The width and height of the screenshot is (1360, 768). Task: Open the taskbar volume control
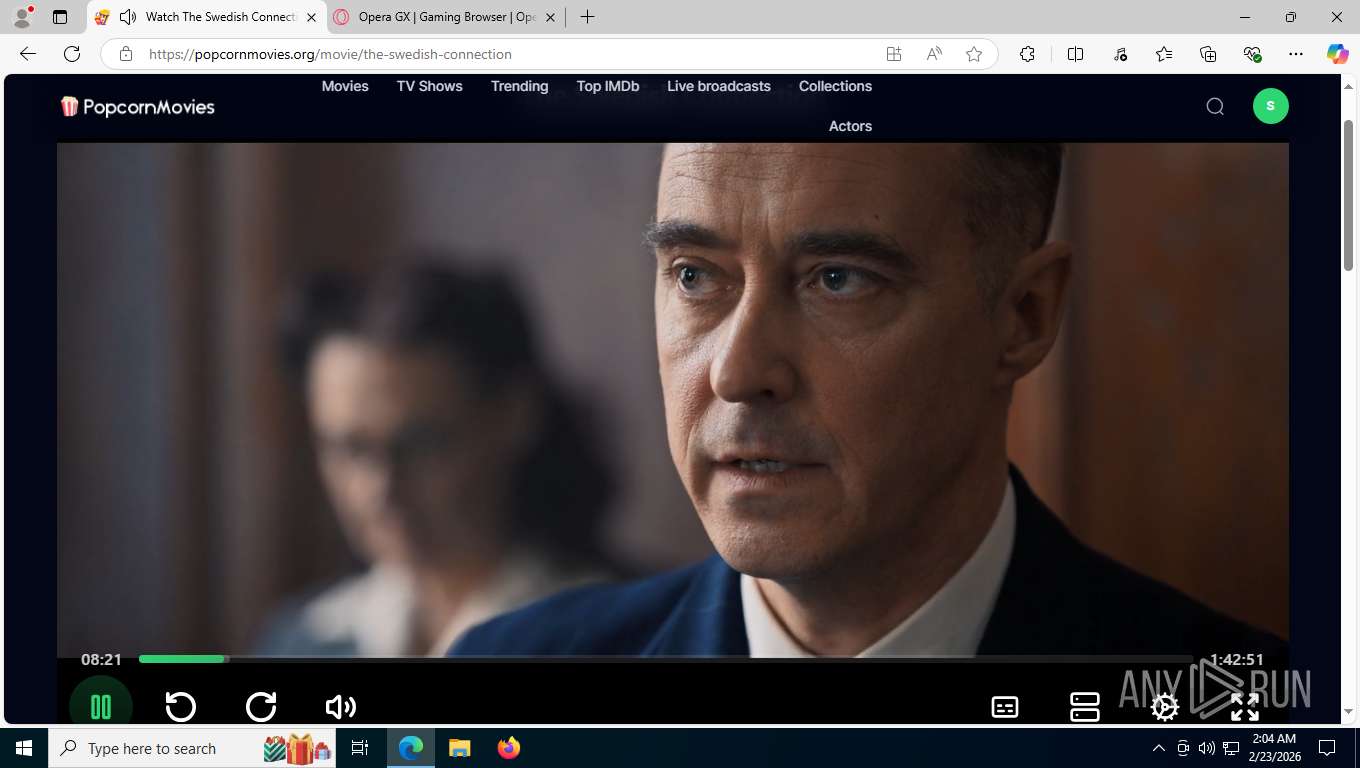pos(1207,748)
